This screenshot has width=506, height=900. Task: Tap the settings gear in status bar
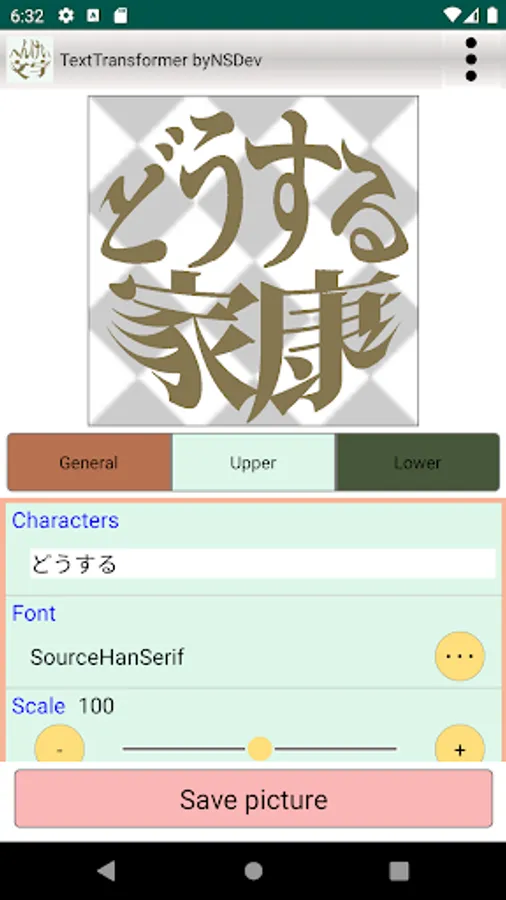(x=66, y=15)
